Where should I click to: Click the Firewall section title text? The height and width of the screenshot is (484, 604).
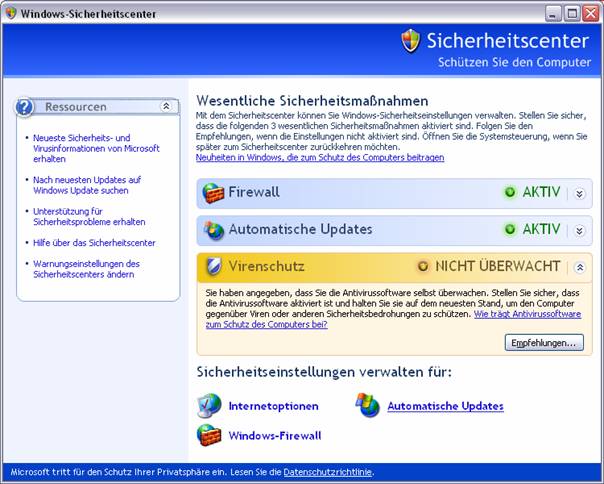coord(254,192)
